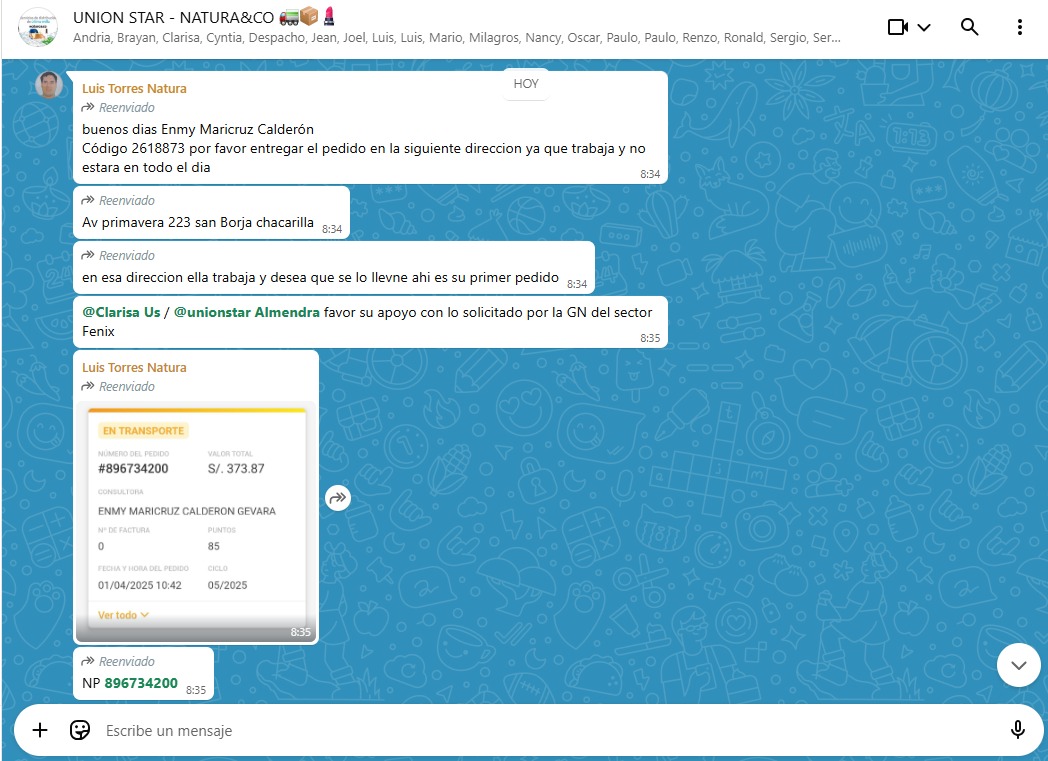Viewport: 1048px width, 761px height.
Task: Open the UNION STAR group avatar
Action: (x=37, y=28)
